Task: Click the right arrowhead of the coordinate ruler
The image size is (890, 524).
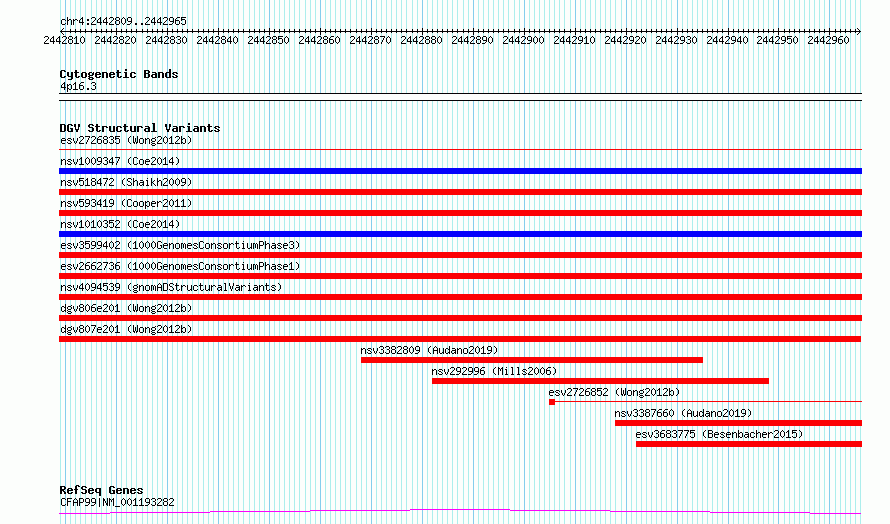Action: (x=859, y=31)
